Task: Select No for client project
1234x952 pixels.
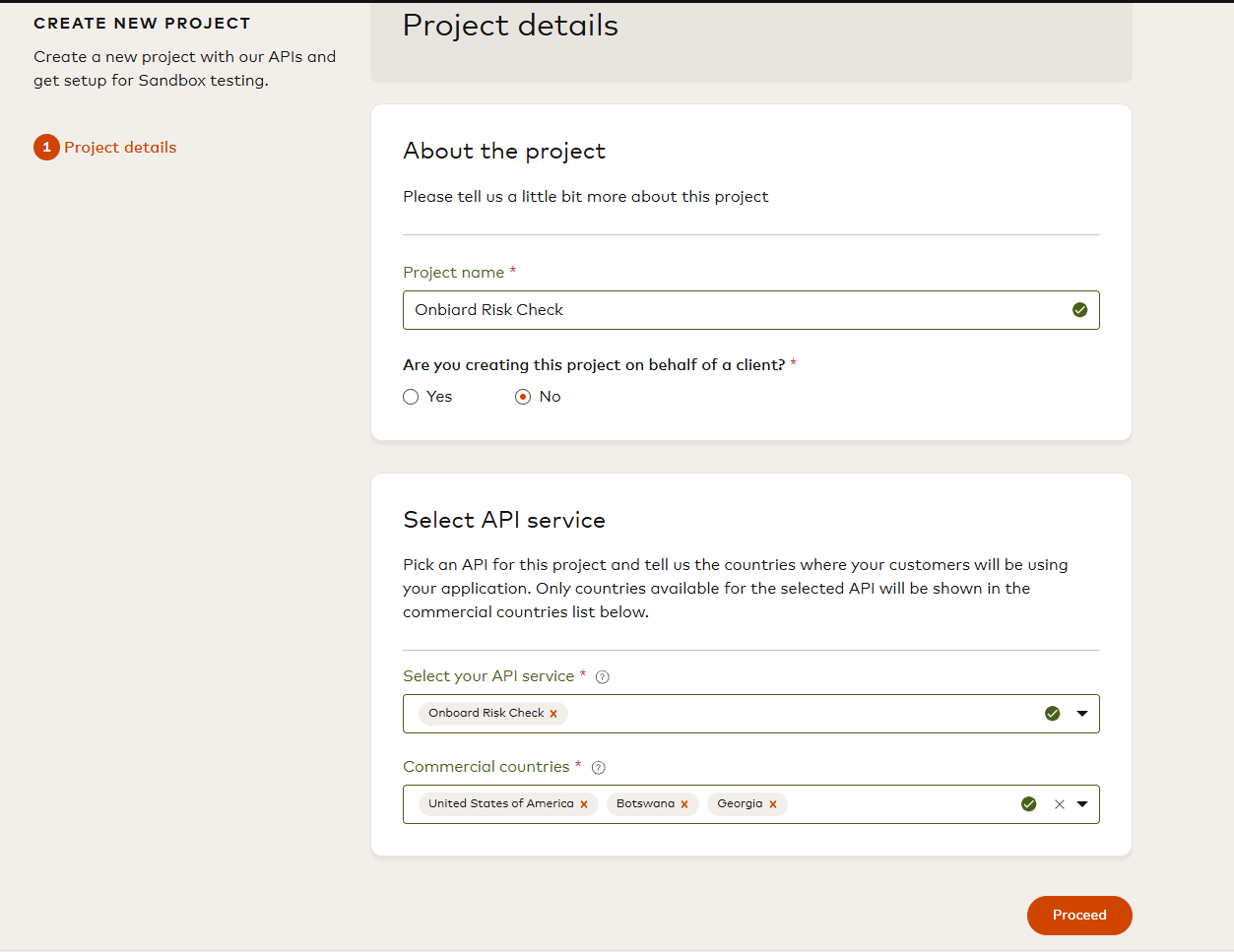Action: click(x=523, y=397)
